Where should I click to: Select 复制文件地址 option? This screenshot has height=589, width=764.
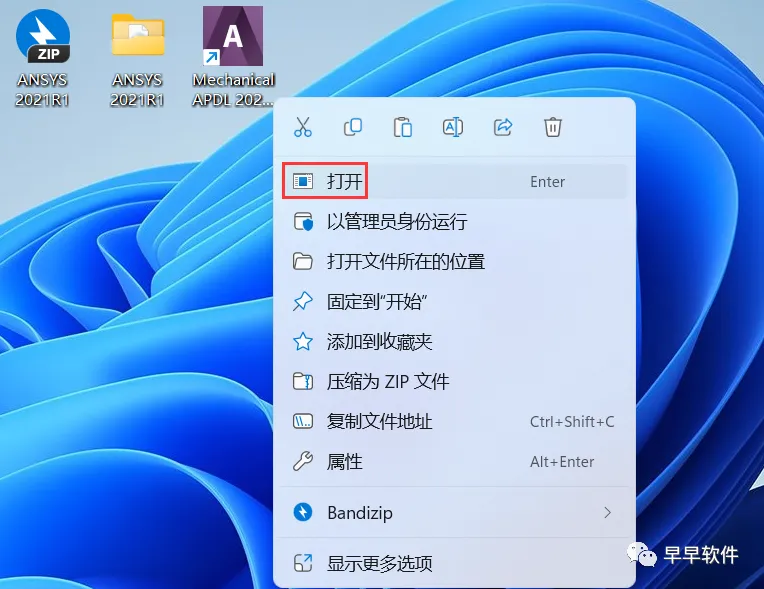tap(454, 421)
